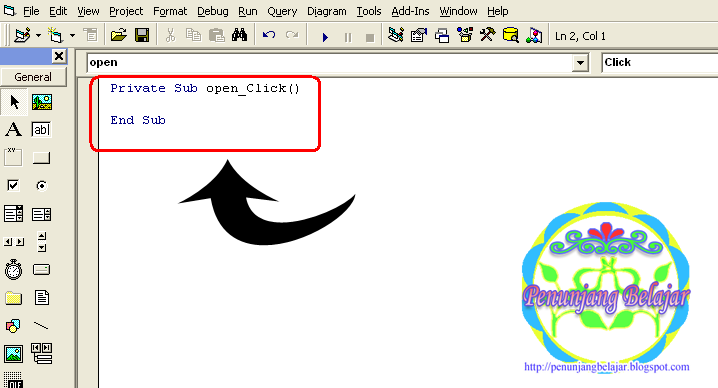Open the Properties Window icon
Viewport: 718px width, 388px height.
(419, 35)
